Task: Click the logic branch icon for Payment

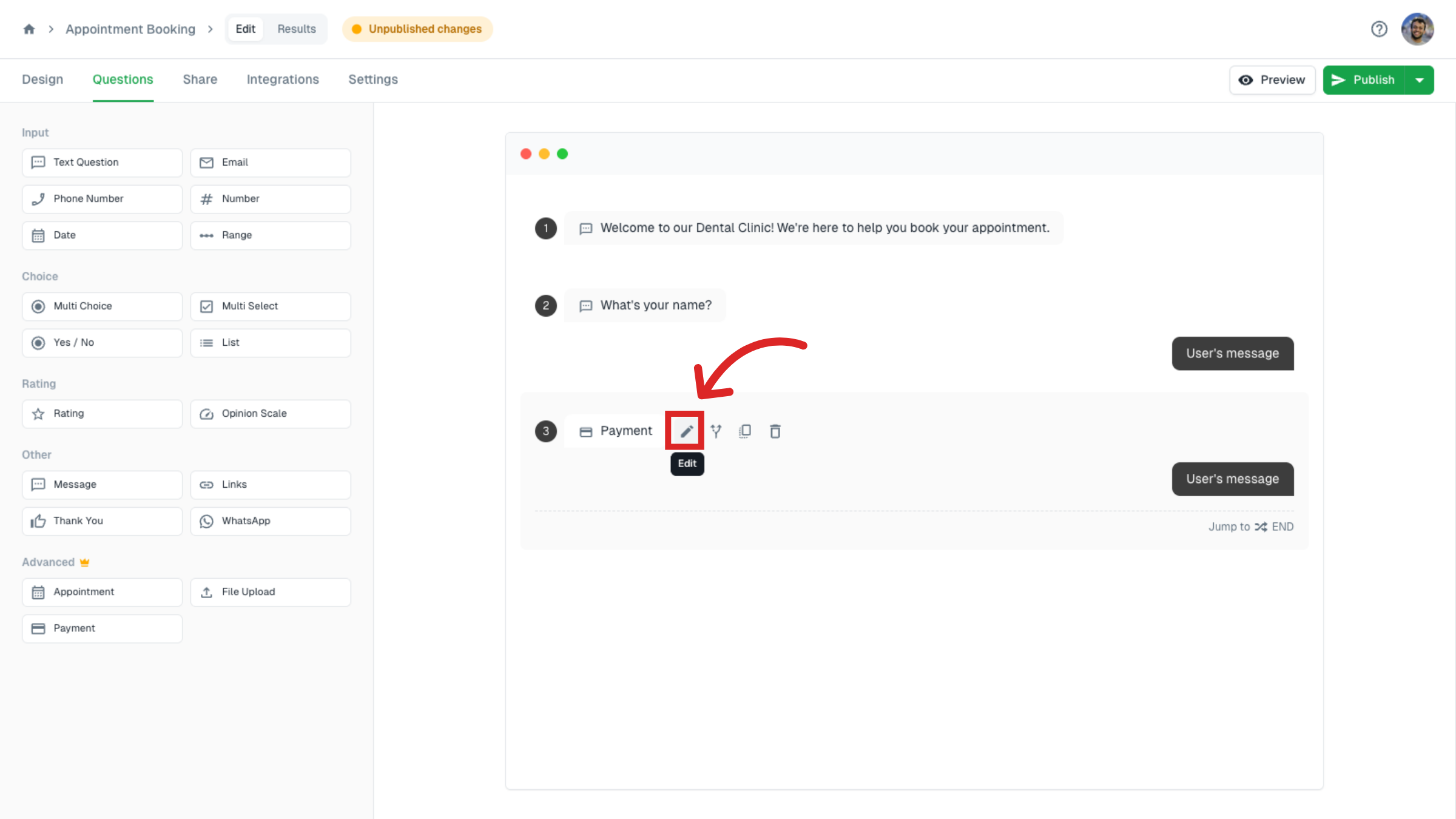Action: click(716, 431)
